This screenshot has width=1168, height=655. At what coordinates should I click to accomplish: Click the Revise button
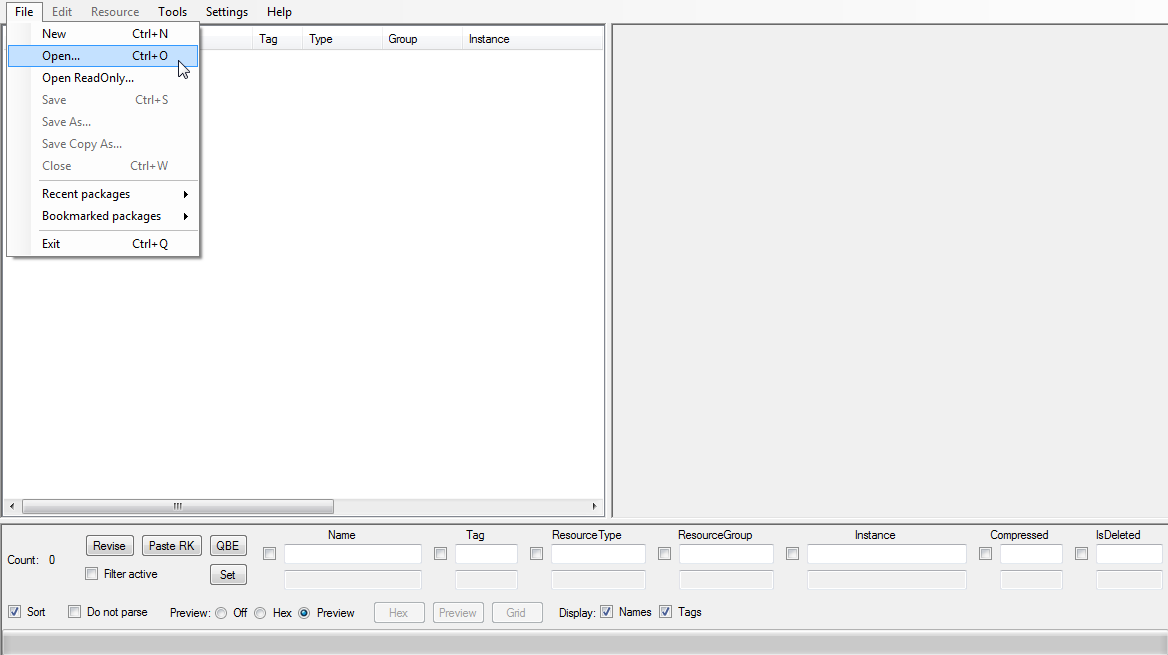coord(110,546)
